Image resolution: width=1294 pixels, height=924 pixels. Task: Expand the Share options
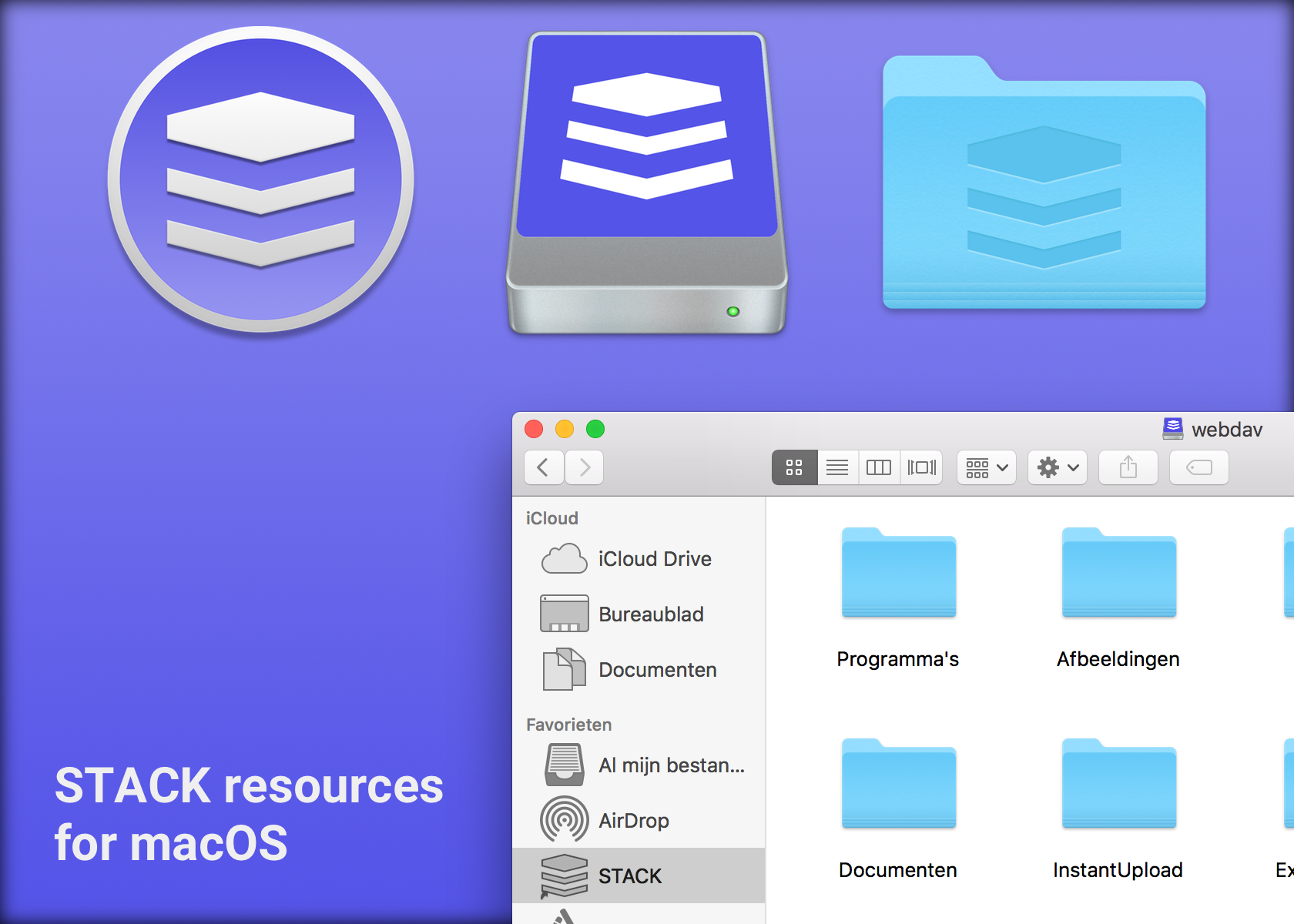(x=1128, y=467)
